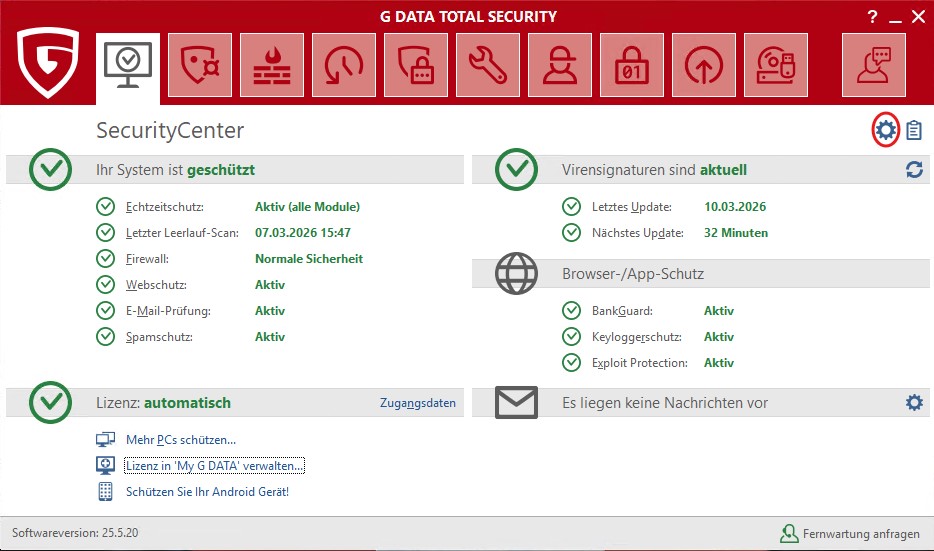Viewport: 934px width, 551px height.
Task: Click the My G DATA license monitor icon
Action: 105,465
